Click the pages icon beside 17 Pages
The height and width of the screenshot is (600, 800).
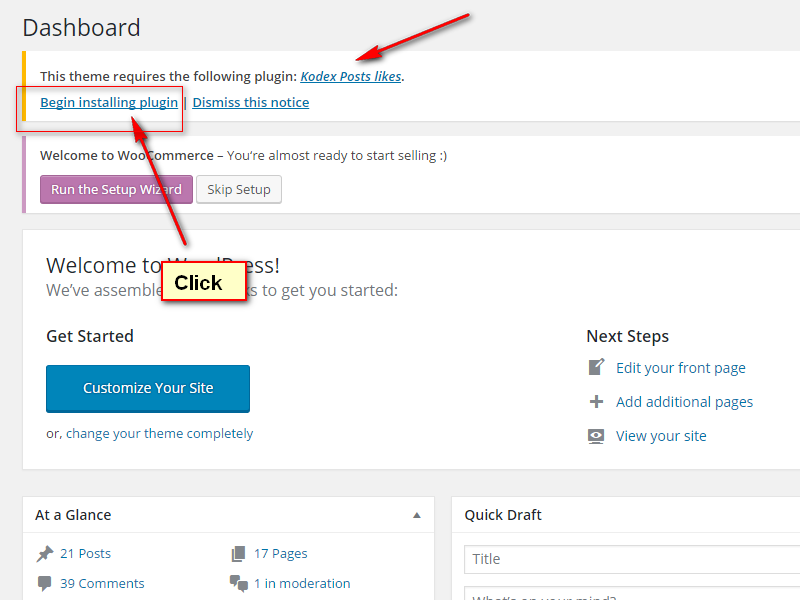[238, 554]
